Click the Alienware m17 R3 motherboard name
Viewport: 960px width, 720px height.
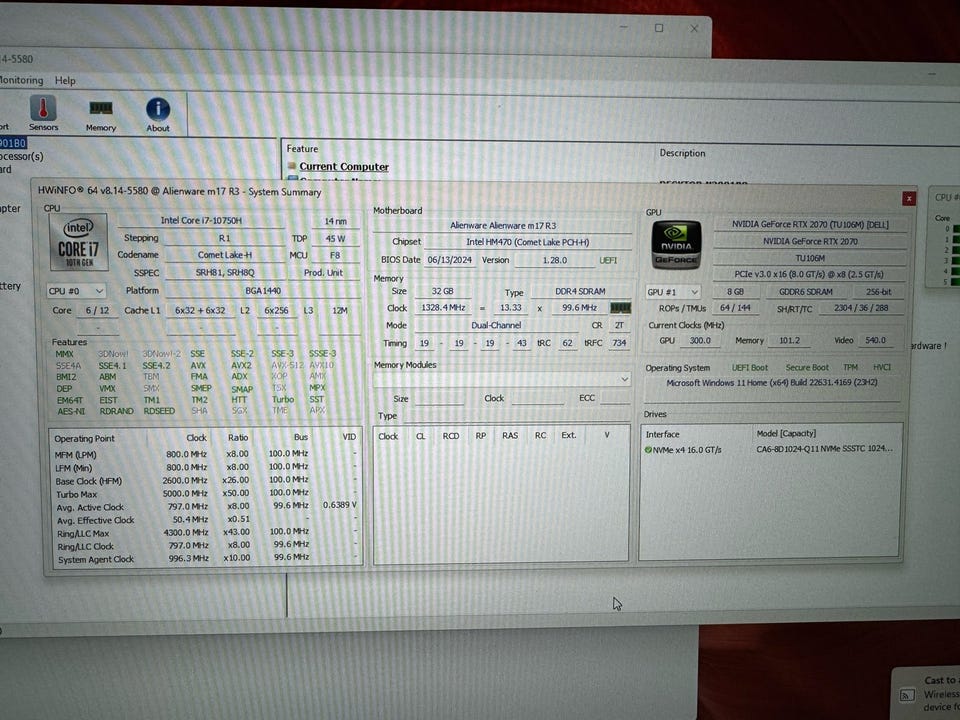503,225
